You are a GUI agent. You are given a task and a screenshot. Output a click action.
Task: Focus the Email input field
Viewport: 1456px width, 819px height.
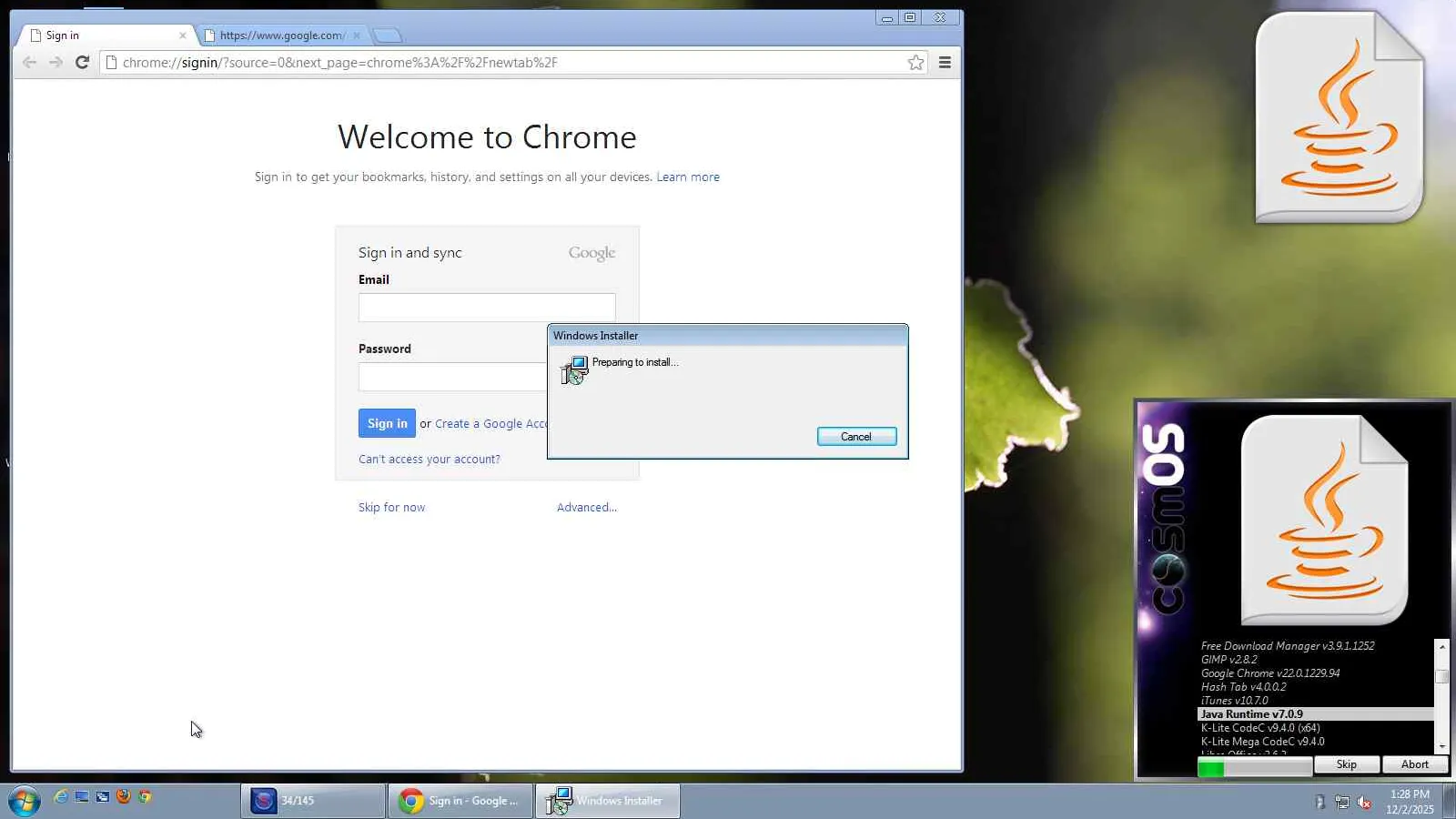coord(487,308)
